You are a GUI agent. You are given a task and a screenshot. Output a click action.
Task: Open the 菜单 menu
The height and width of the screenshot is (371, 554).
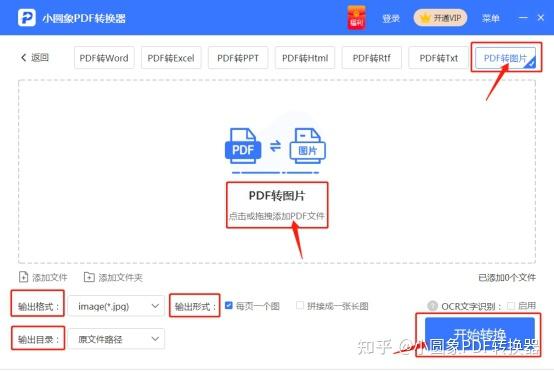pyautogui.click(x=491, y=18)
